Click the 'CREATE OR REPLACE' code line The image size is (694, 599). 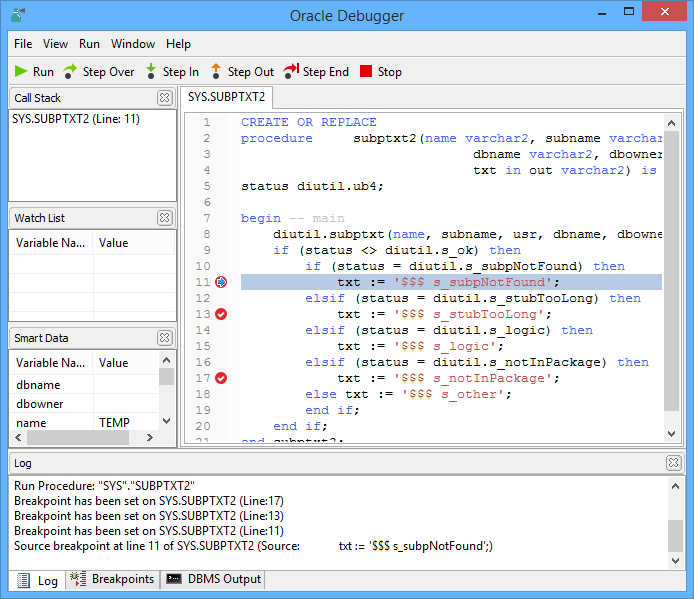pos(308,122)
